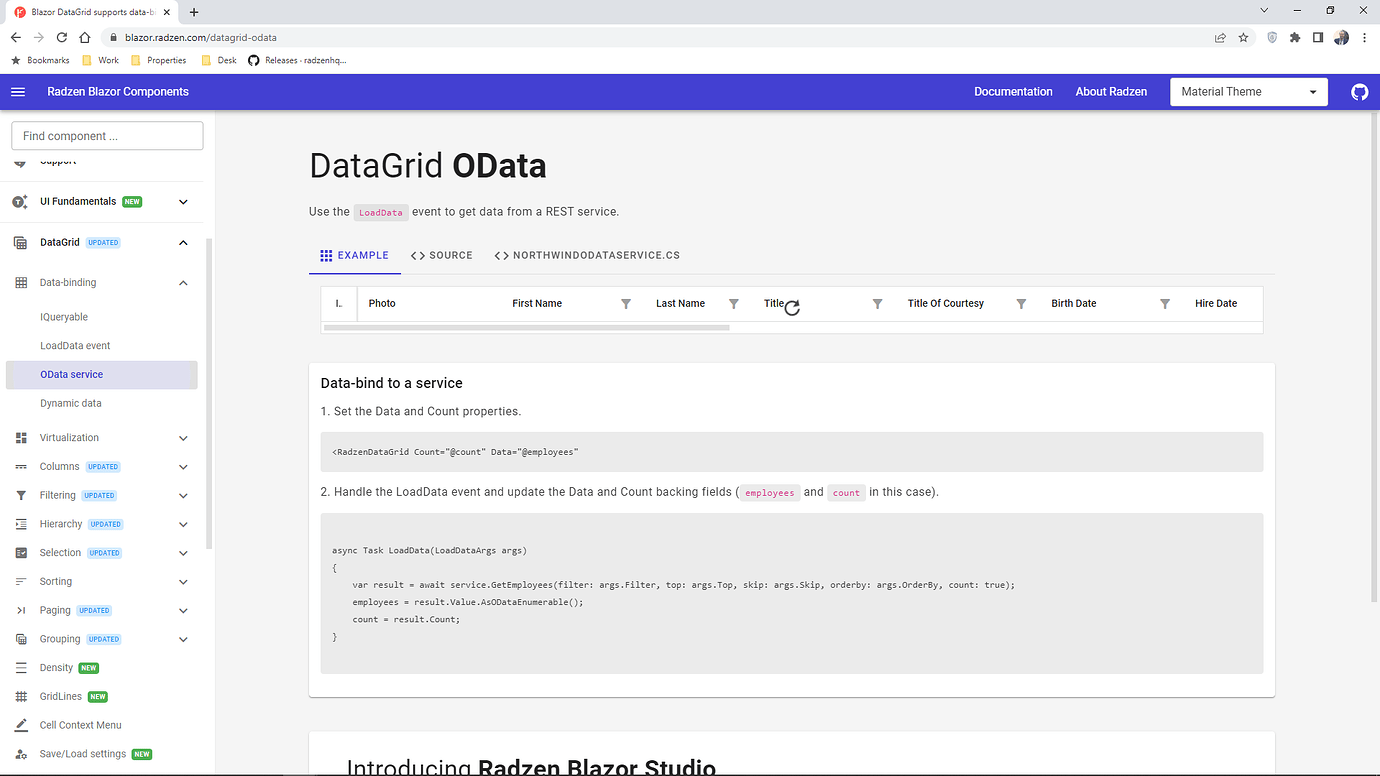Click the DataGrid icon in the sidebar
The height and width of the screenshot is (776, 1380).
click(x=18, y=242)
